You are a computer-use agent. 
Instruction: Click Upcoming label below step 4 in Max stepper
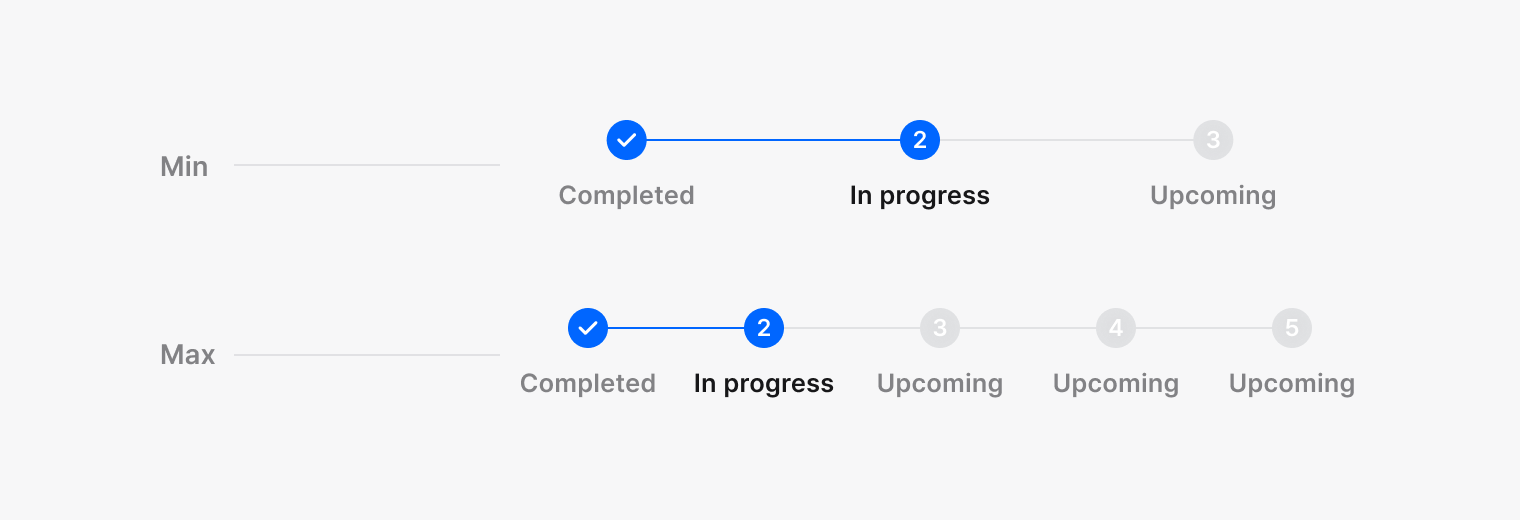click(1116, 383)
